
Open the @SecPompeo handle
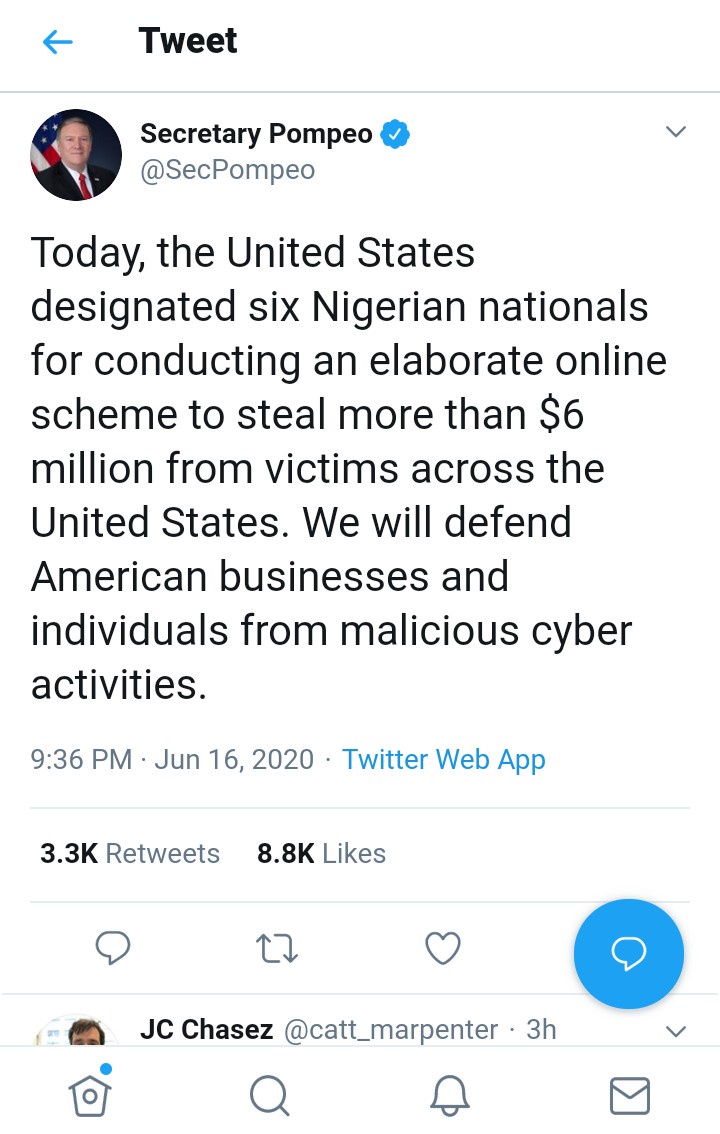(227, 170)
